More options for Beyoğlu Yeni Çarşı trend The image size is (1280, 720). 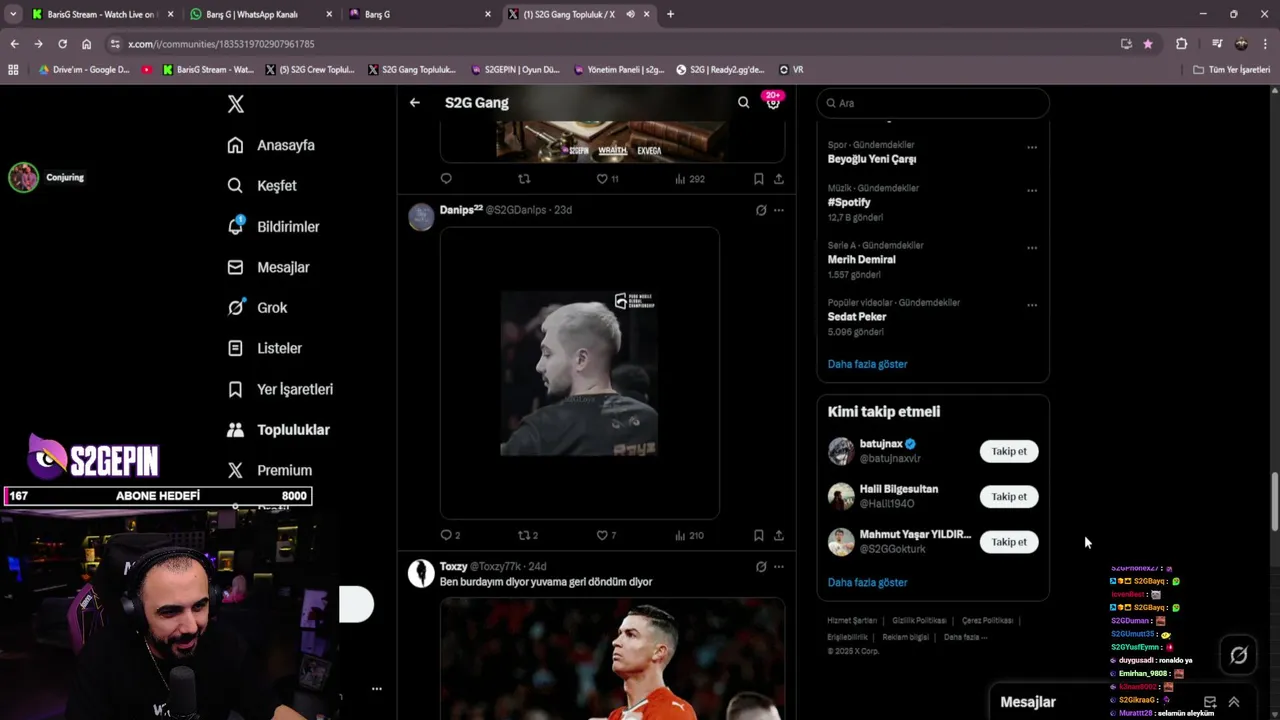click(x=1032, y=147)
